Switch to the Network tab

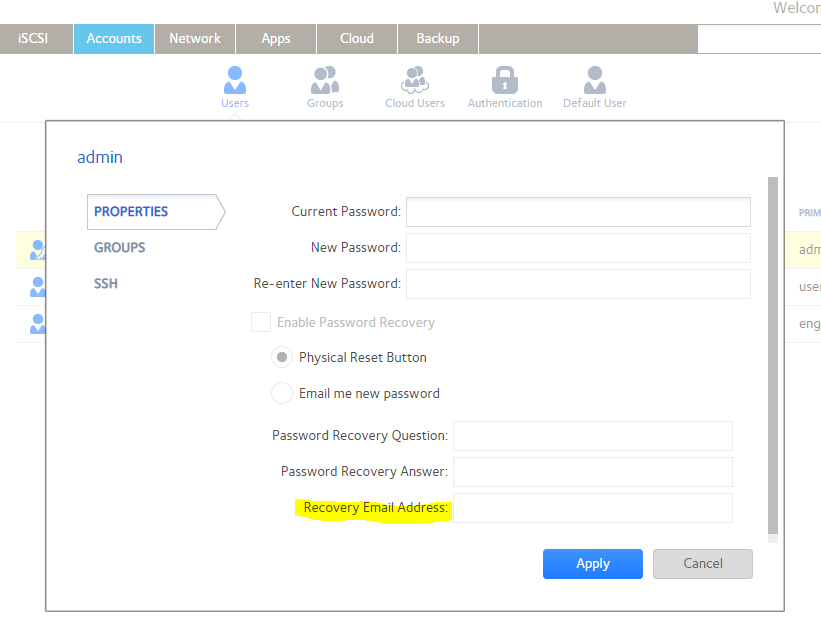(x=195, y=39)
